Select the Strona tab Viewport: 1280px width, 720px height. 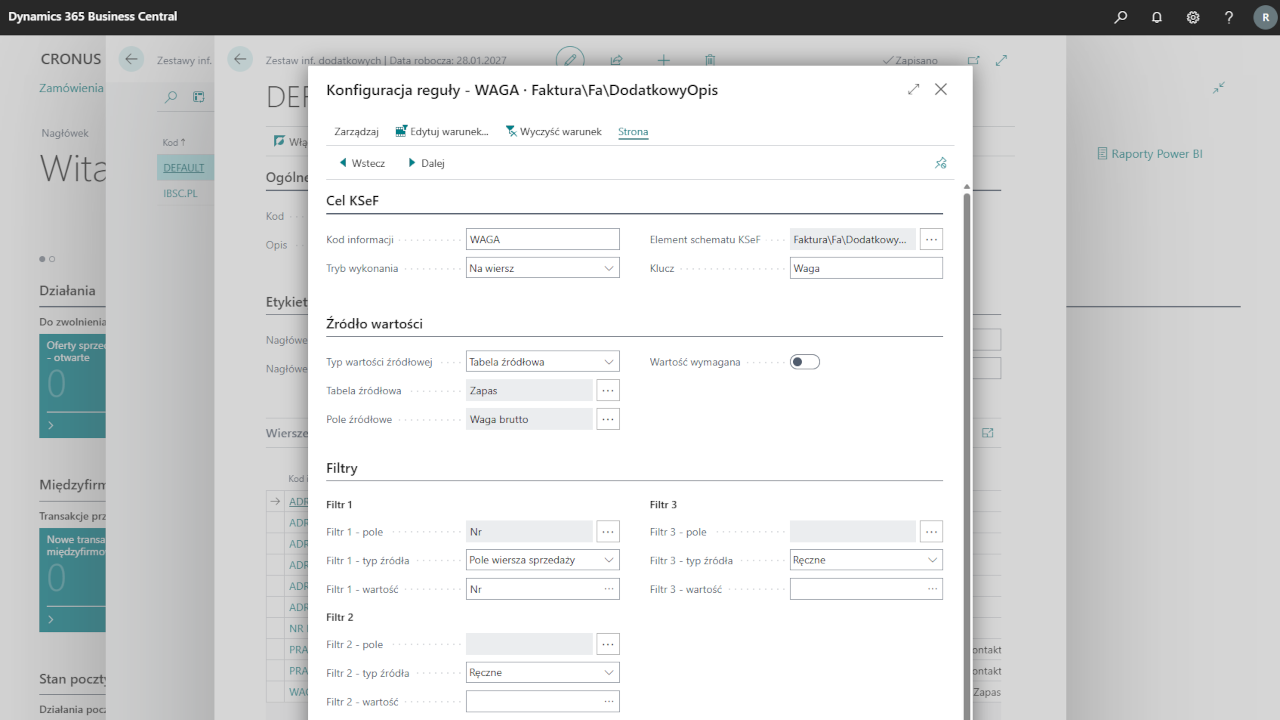(633, 131)
